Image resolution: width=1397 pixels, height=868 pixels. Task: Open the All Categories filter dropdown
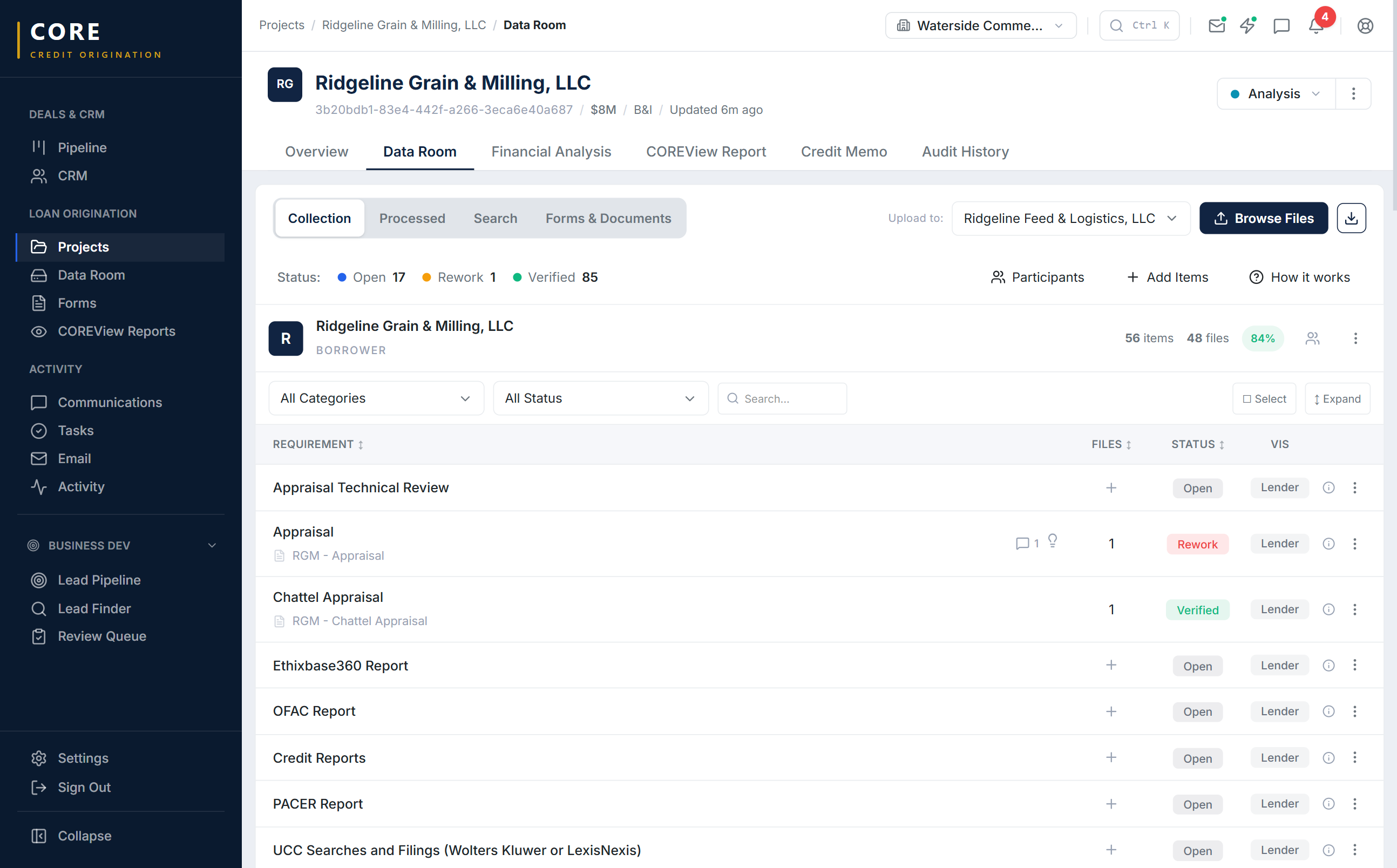coord(376,398)
